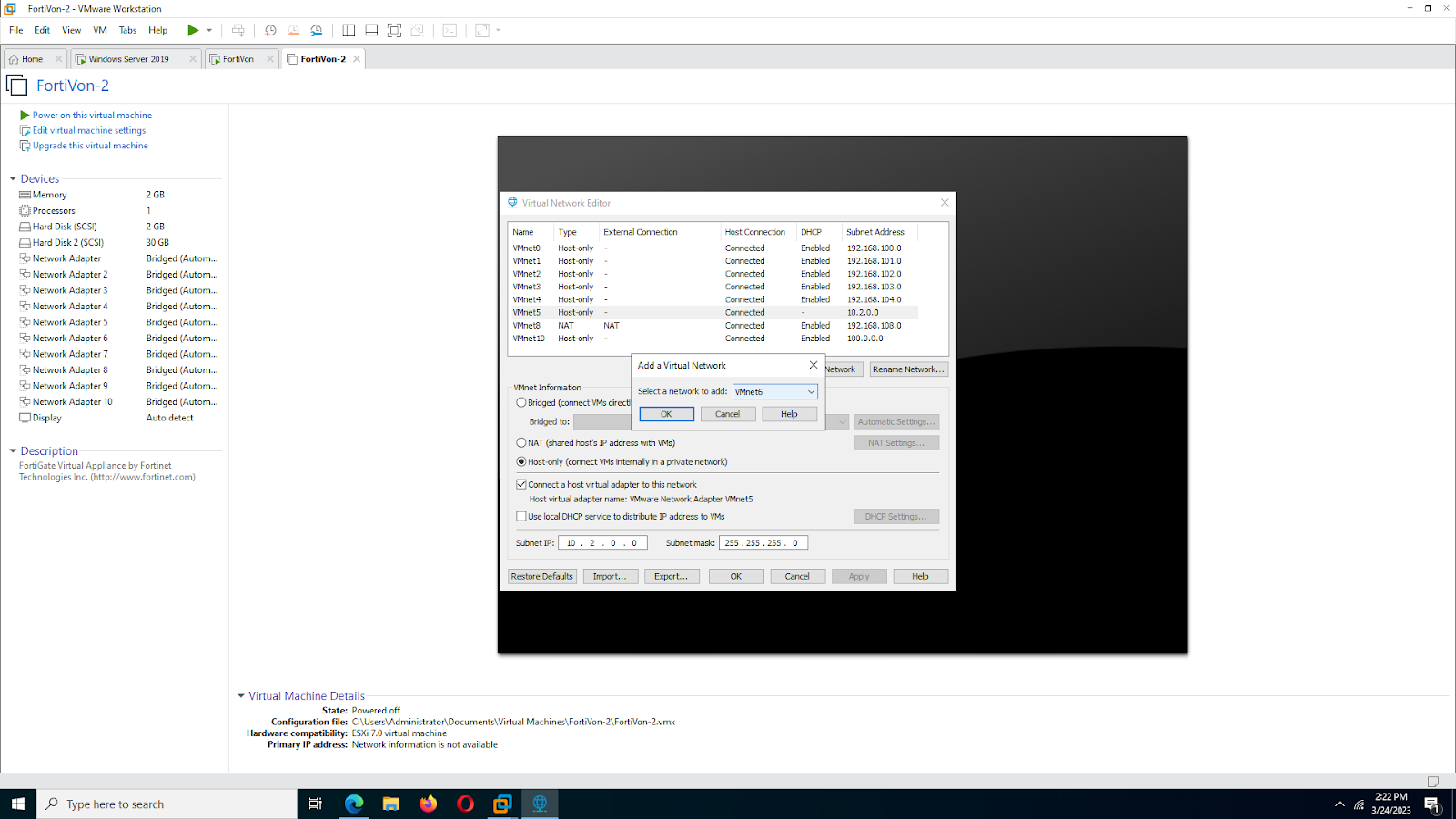1456x819 pixels.
Task: Click Export button in Virtual Network Editor
Action: coord(672,577)
